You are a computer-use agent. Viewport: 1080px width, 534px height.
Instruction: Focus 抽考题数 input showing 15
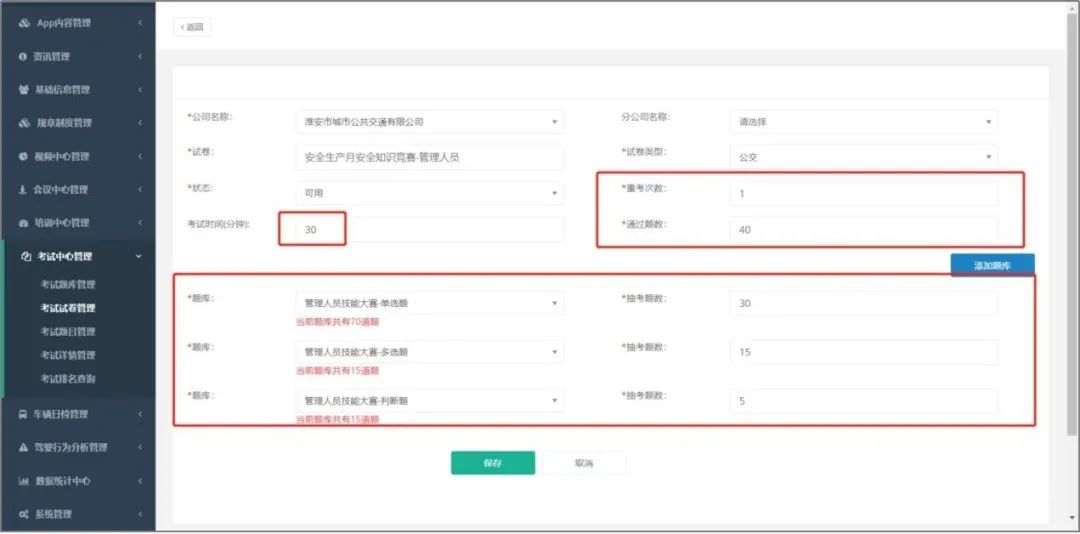[x=864, y=352]
